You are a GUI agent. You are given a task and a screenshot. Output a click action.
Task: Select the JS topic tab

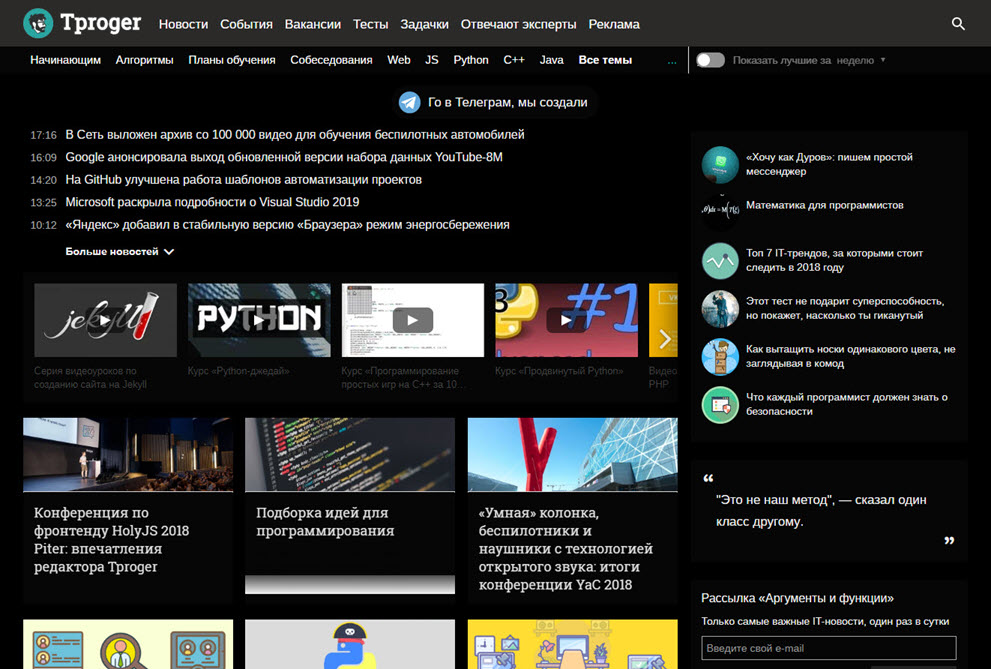[x=432, y=60]
